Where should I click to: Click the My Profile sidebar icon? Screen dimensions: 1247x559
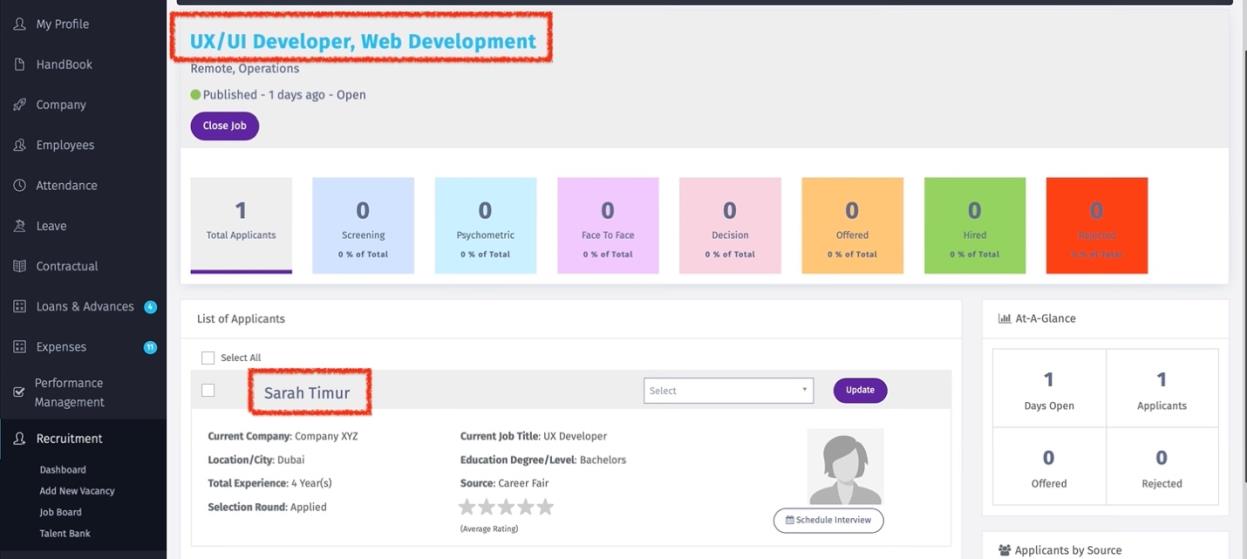[19, 24]
